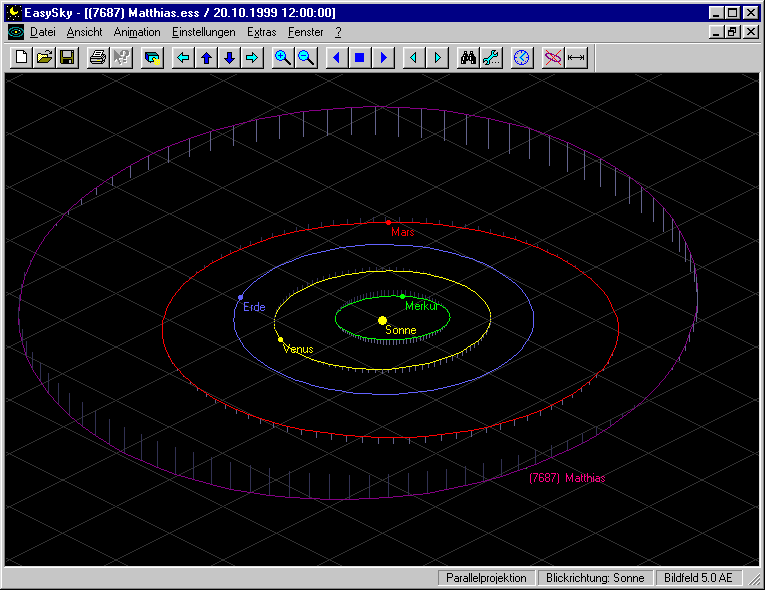Click the Parallelprojektion status bar field
Viewport: 765px width, 590px height.
point(486,578)
